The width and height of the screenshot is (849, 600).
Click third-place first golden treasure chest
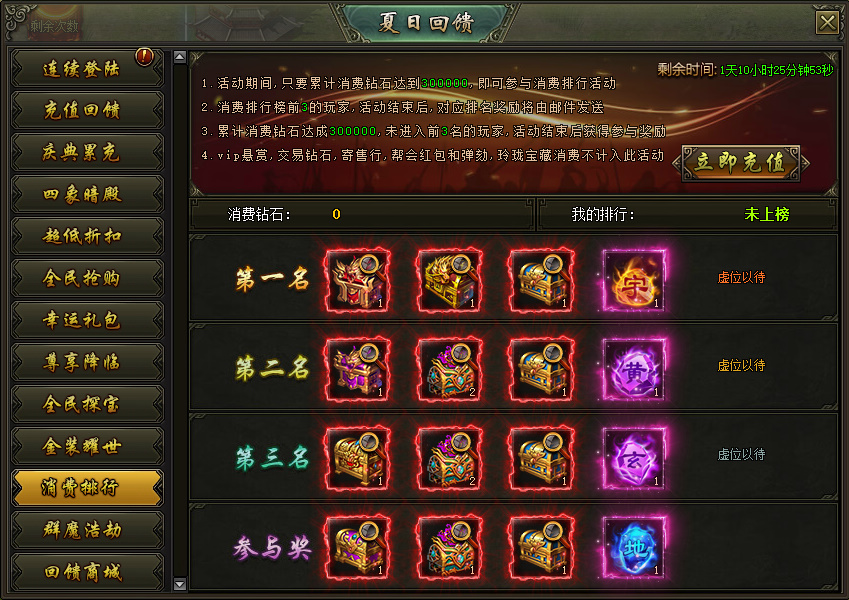click(x=358, y=459)
